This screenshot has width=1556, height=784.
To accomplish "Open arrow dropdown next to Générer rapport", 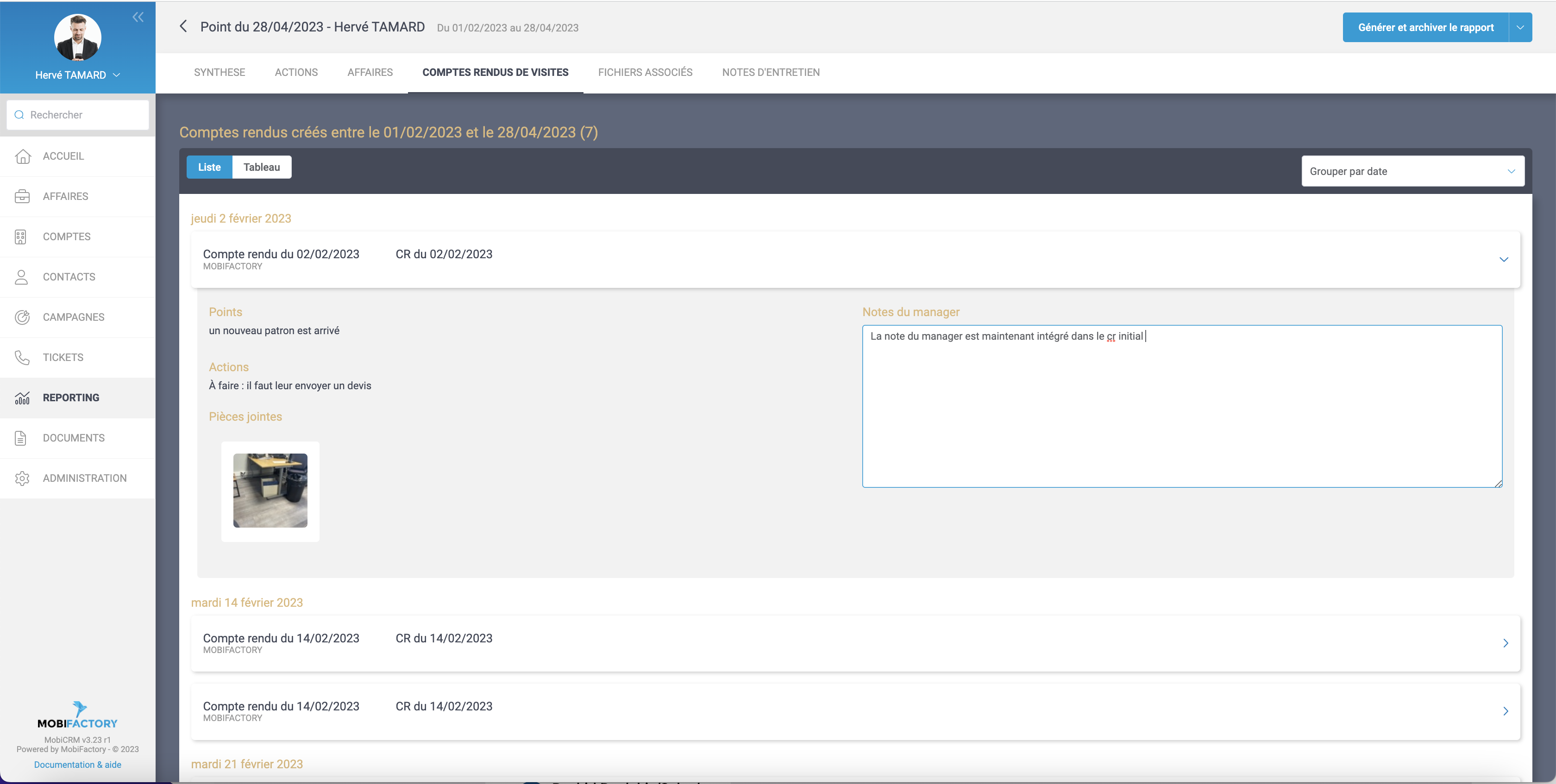I will pyautogui.click(x=1520, y=28).
